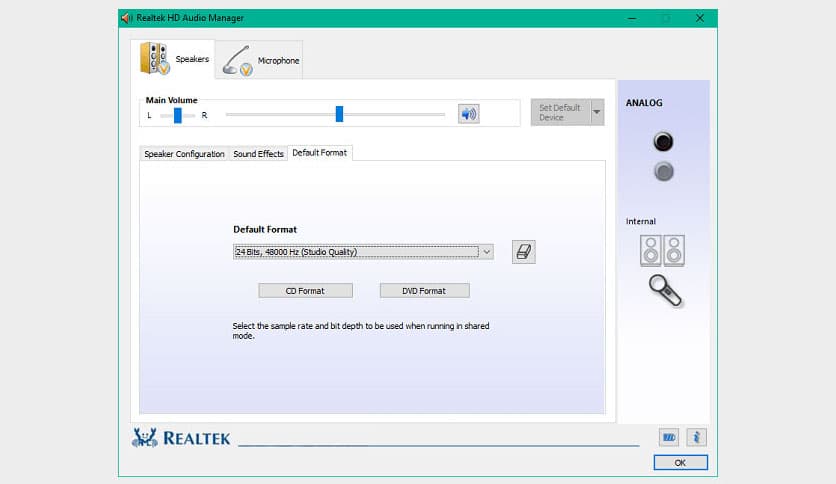Switch to the Microphone device tab

[260, 60]
